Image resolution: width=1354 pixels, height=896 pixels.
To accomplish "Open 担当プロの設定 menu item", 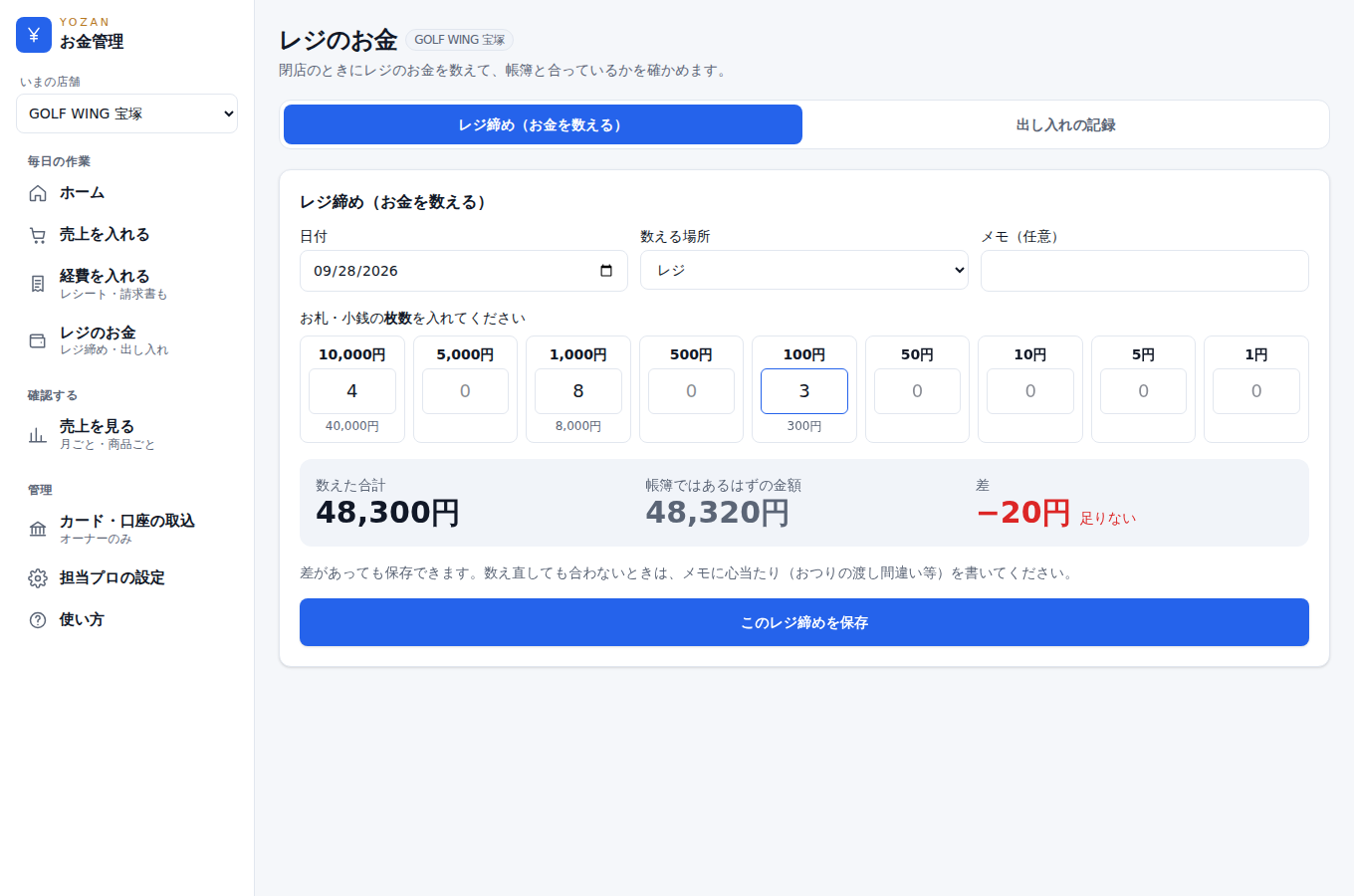I will (x=127, y=578).
